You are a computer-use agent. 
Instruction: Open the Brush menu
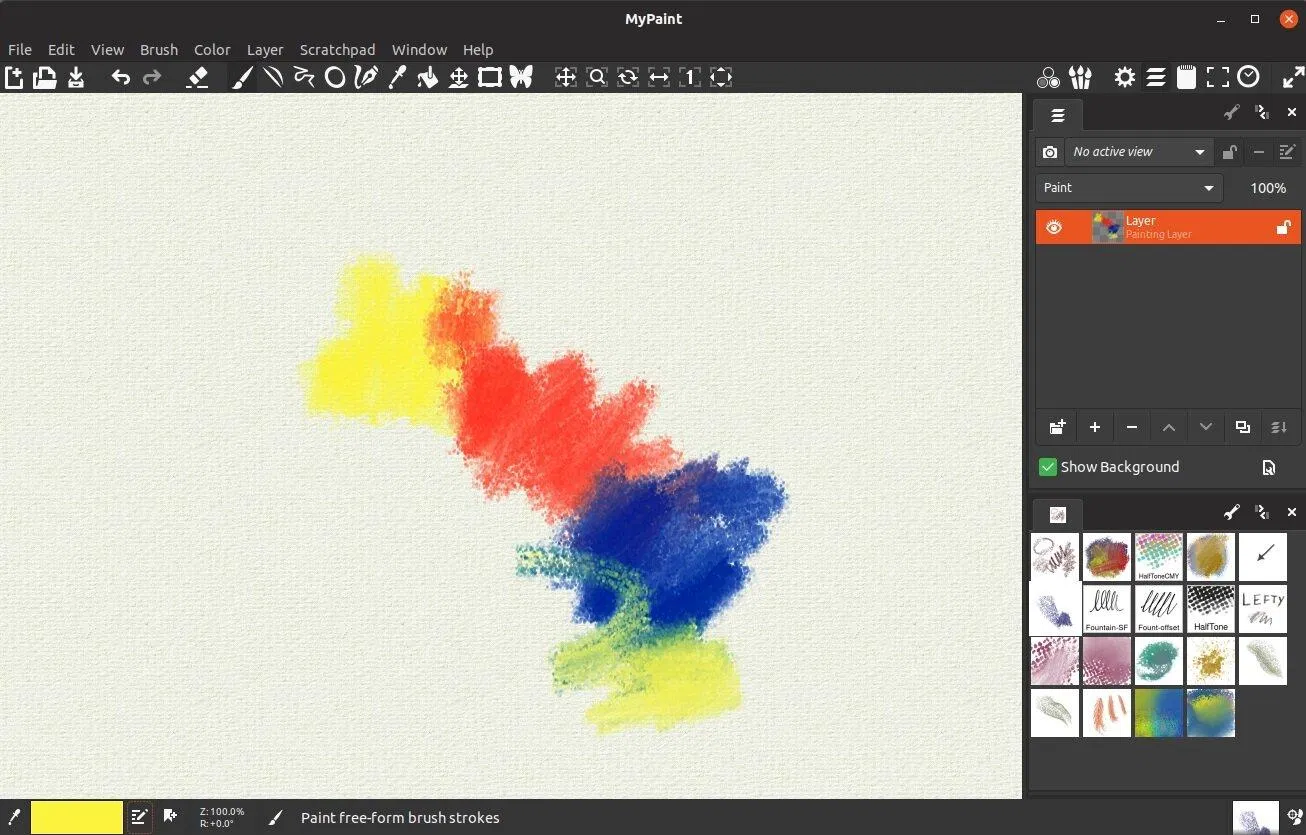[158, 49]
